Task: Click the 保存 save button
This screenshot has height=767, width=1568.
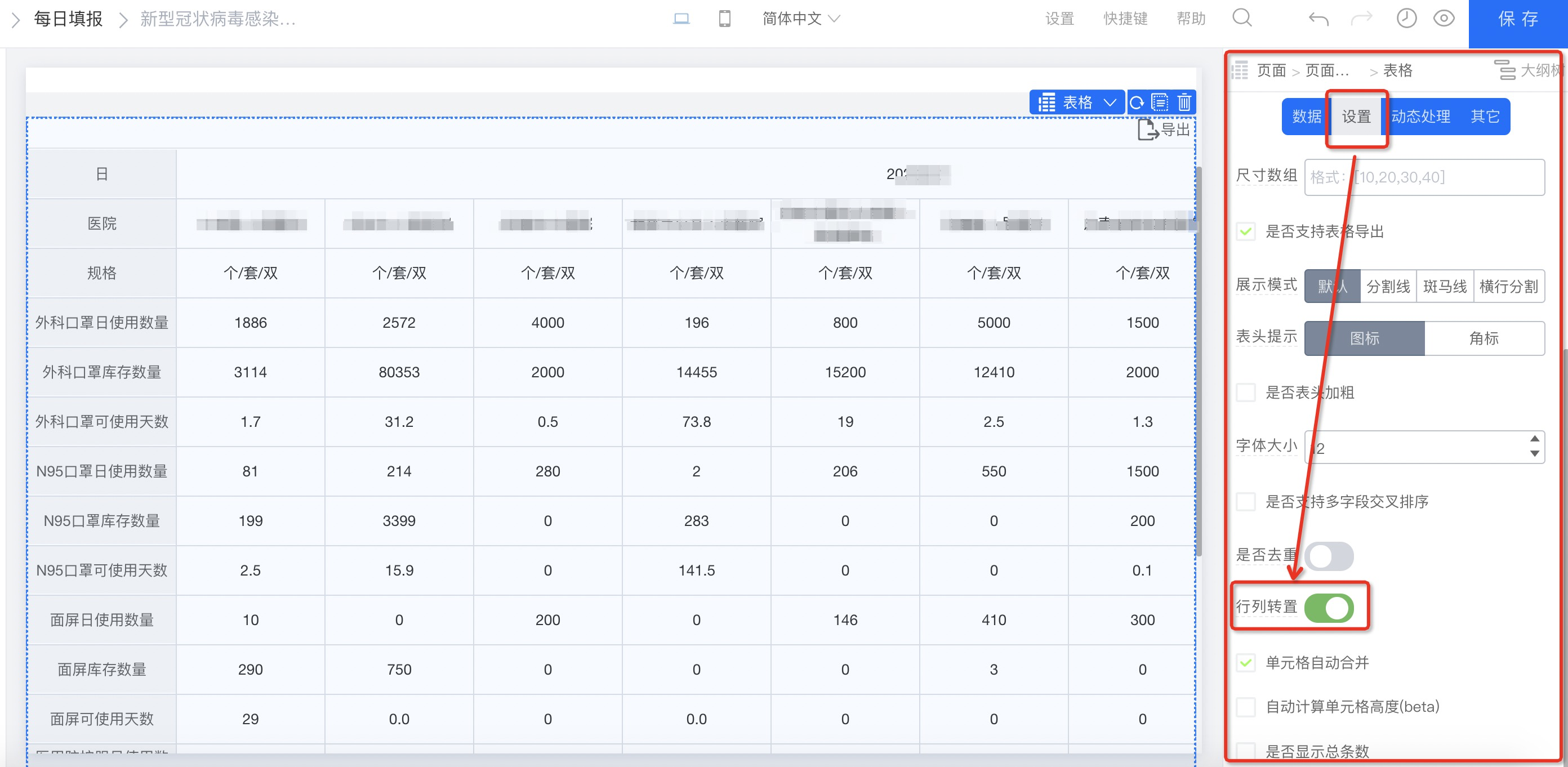Action: [x=1517, y=20]
